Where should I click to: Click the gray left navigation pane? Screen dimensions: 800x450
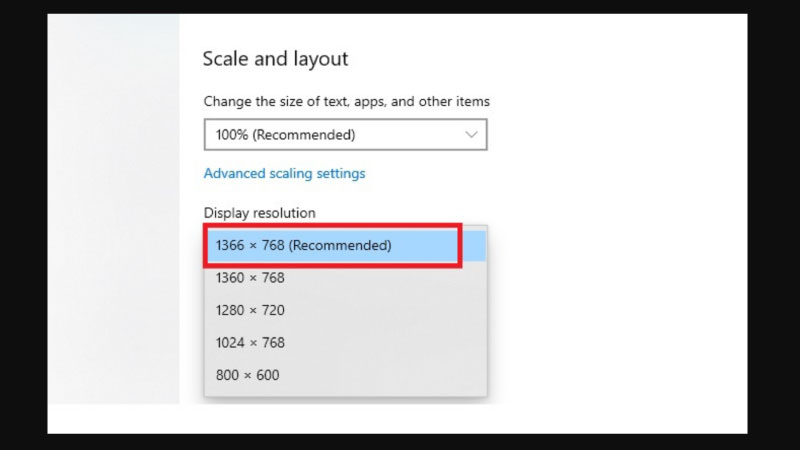coord(112,200)
